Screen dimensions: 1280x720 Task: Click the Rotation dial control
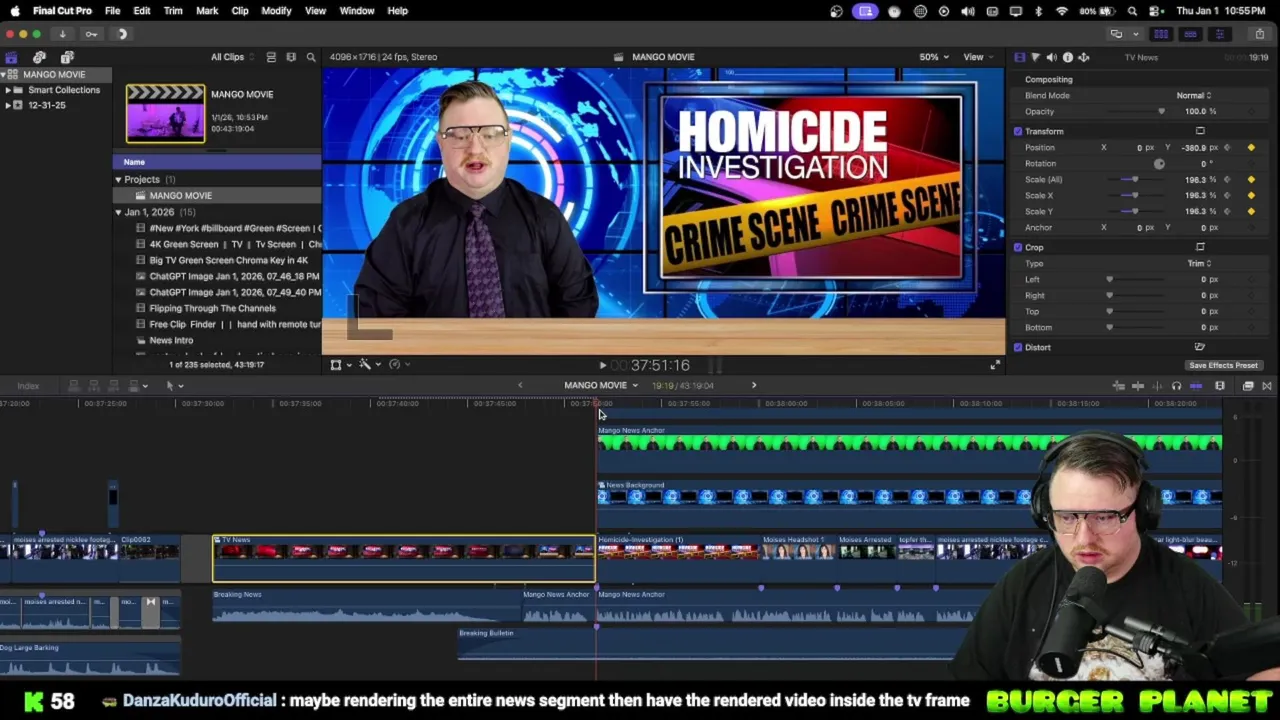point(1159,163)
